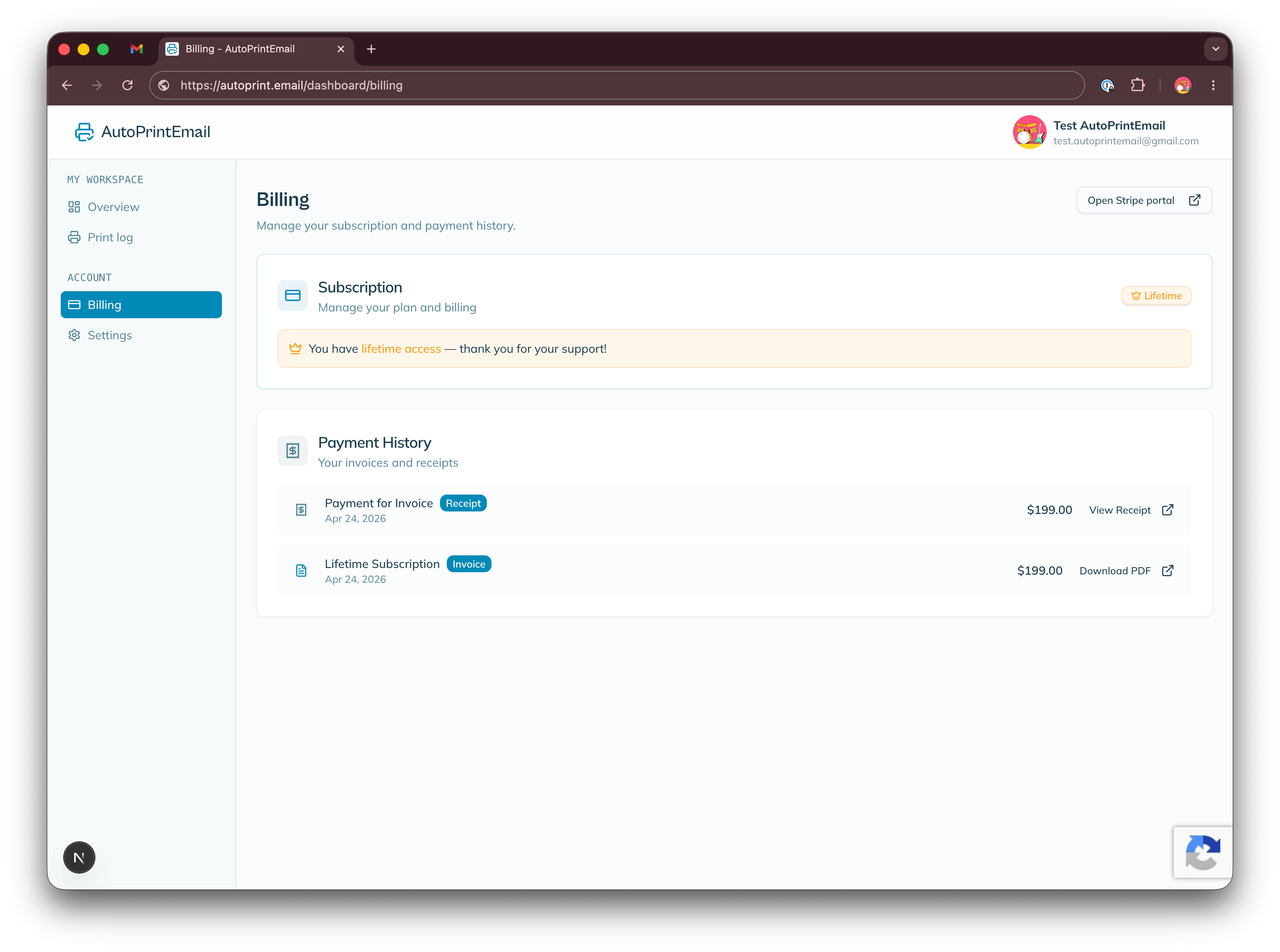Click the Open Stripe portal button

pyautogui.click(x=1144, y=200)
